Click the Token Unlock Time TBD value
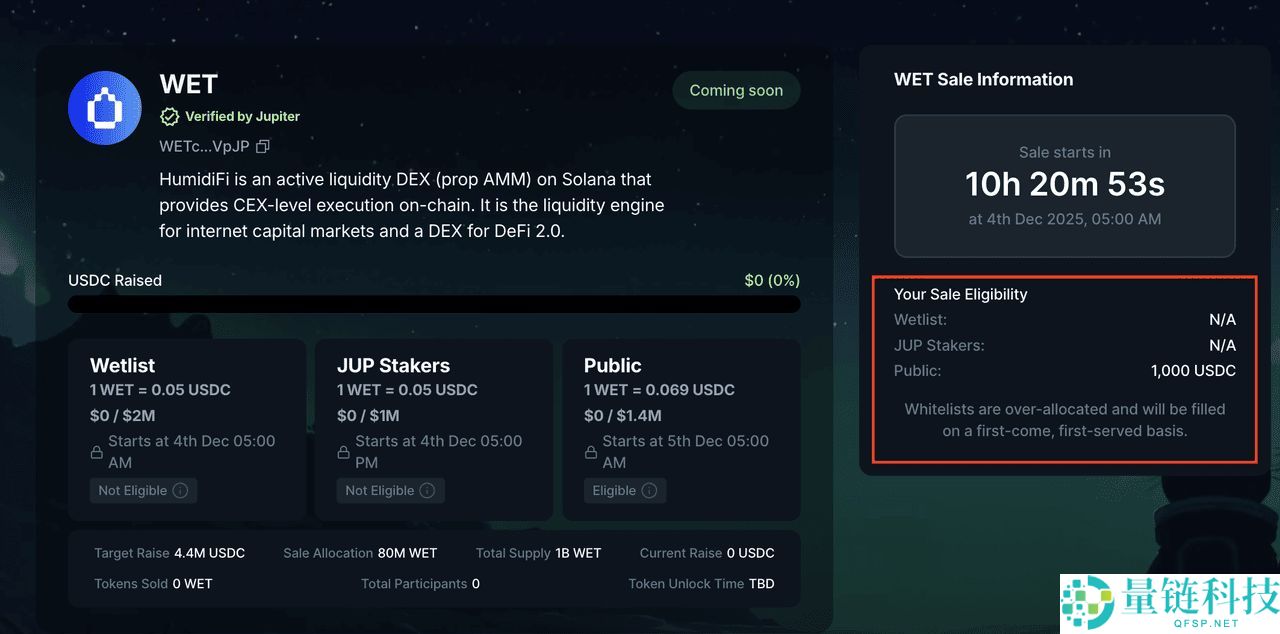Viewport: 1280px width, 634px height. 761,584
